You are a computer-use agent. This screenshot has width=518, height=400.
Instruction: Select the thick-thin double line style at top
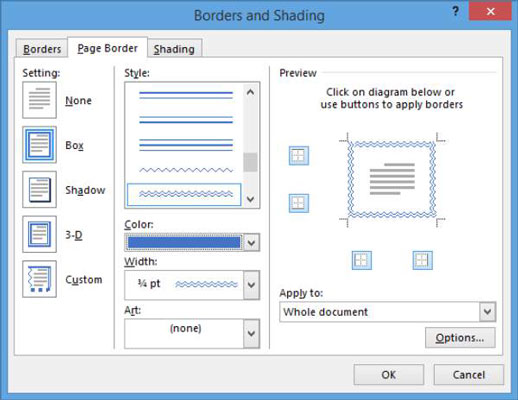[186, 95]
